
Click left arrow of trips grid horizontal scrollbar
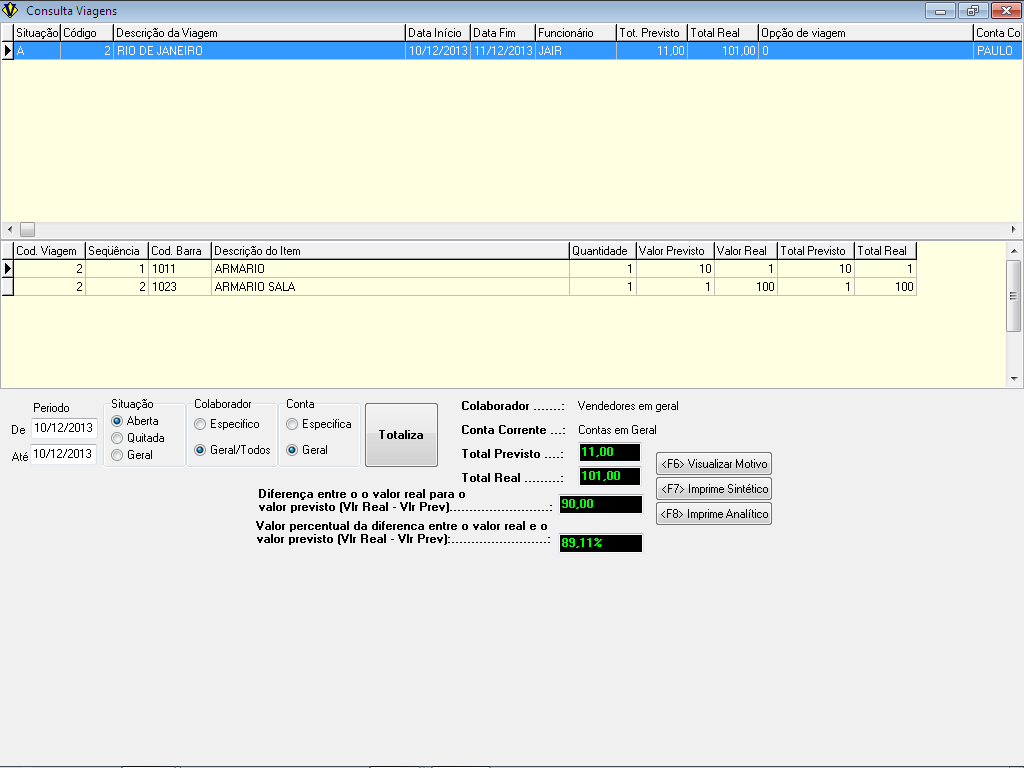point(10,229)
